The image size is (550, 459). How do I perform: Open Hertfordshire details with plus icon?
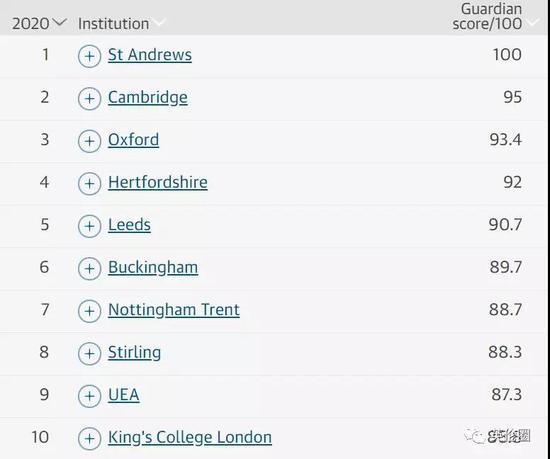click(x=89, y=183)
